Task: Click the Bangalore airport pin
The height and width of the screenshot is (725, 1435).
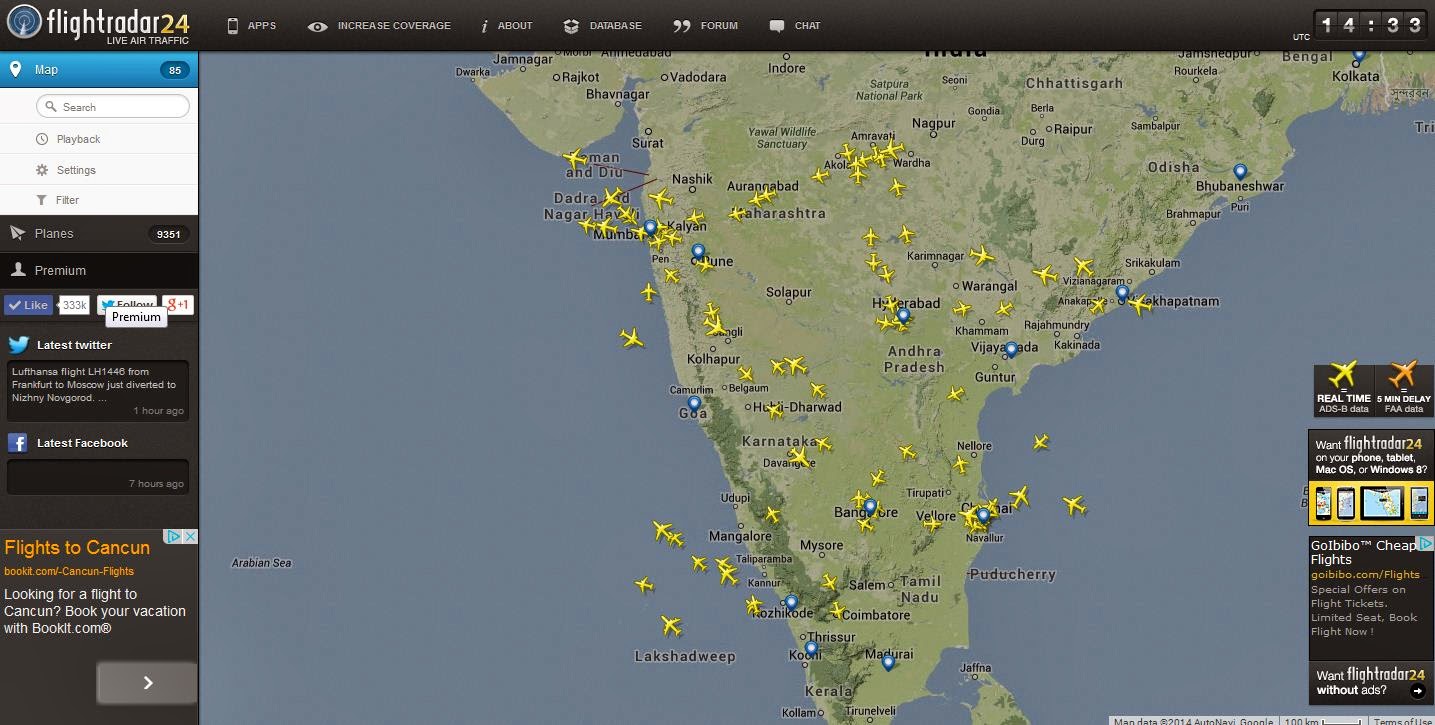Action: tap(870, 508)
